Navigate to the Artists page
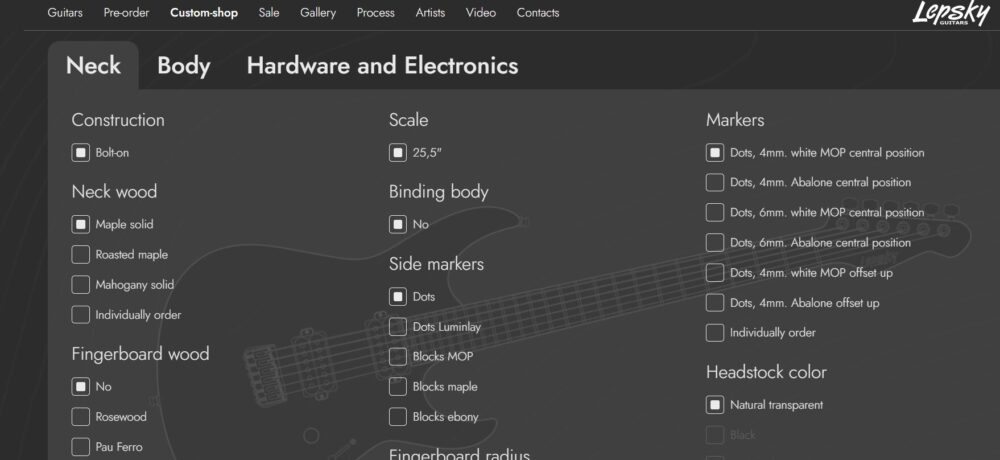This screenshot has height=460, width=1000. click(432, 13)
